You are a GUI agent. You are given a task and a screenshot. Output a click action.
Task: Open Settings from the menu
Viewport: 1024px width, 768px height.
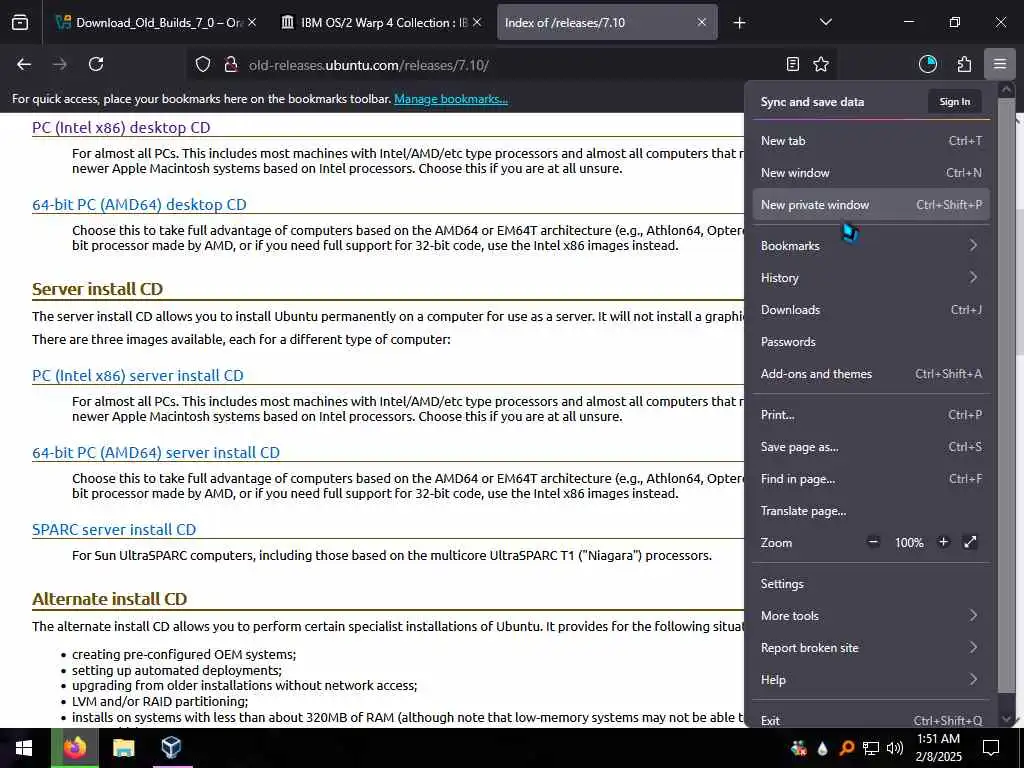(x=871, y=584)
